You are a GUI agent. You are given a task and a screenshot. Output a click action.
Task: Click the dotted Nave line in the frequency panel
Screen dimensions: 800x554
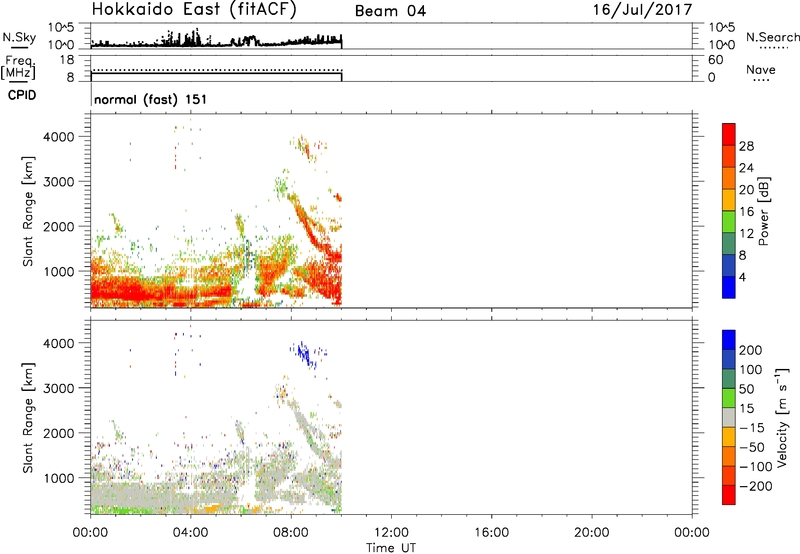[x=216, y=70]
